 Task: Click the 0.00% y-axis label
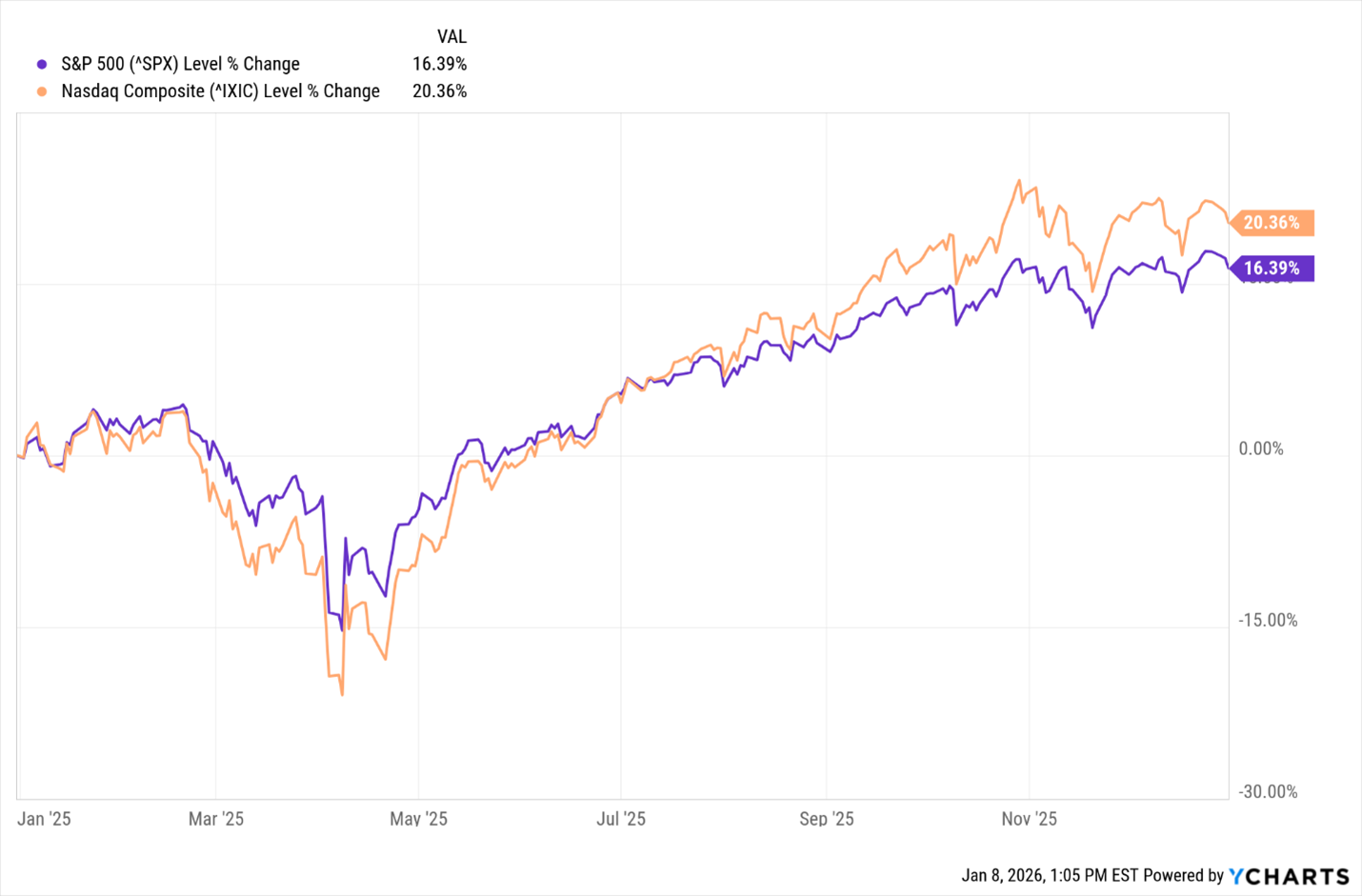pos(1261,448)
